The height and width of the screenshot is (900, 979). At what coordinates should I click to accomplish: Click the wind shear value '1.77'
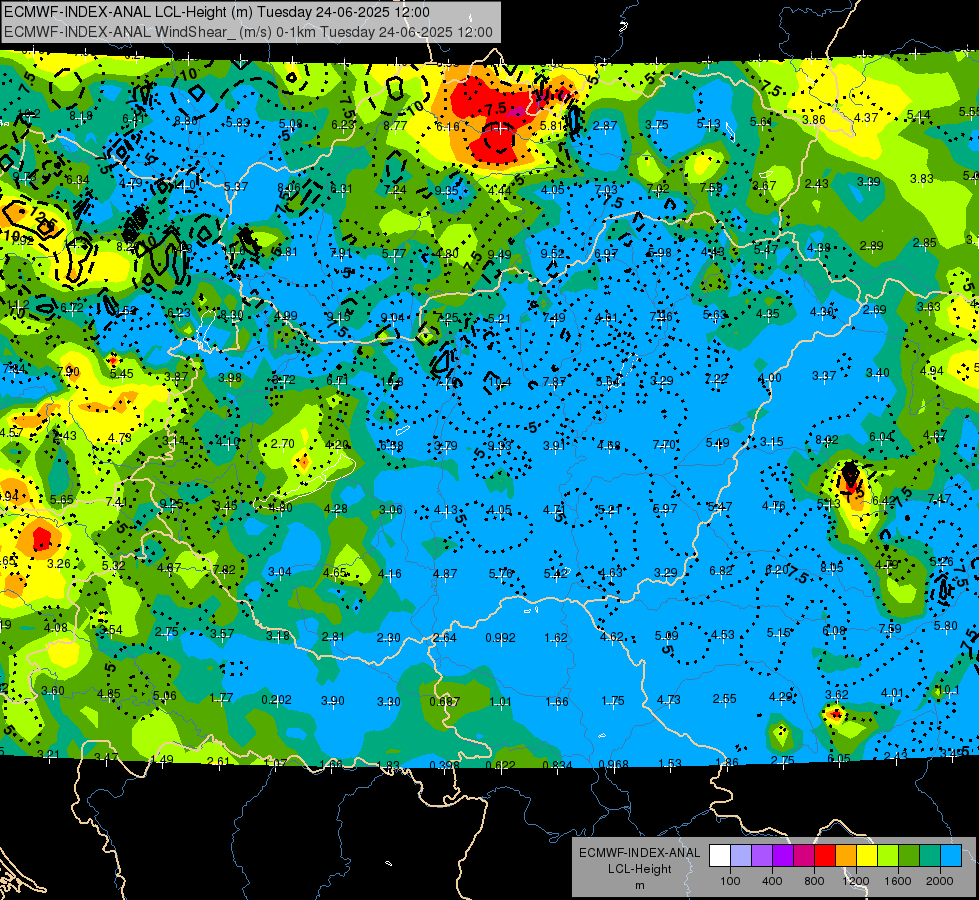coord(221,698)
